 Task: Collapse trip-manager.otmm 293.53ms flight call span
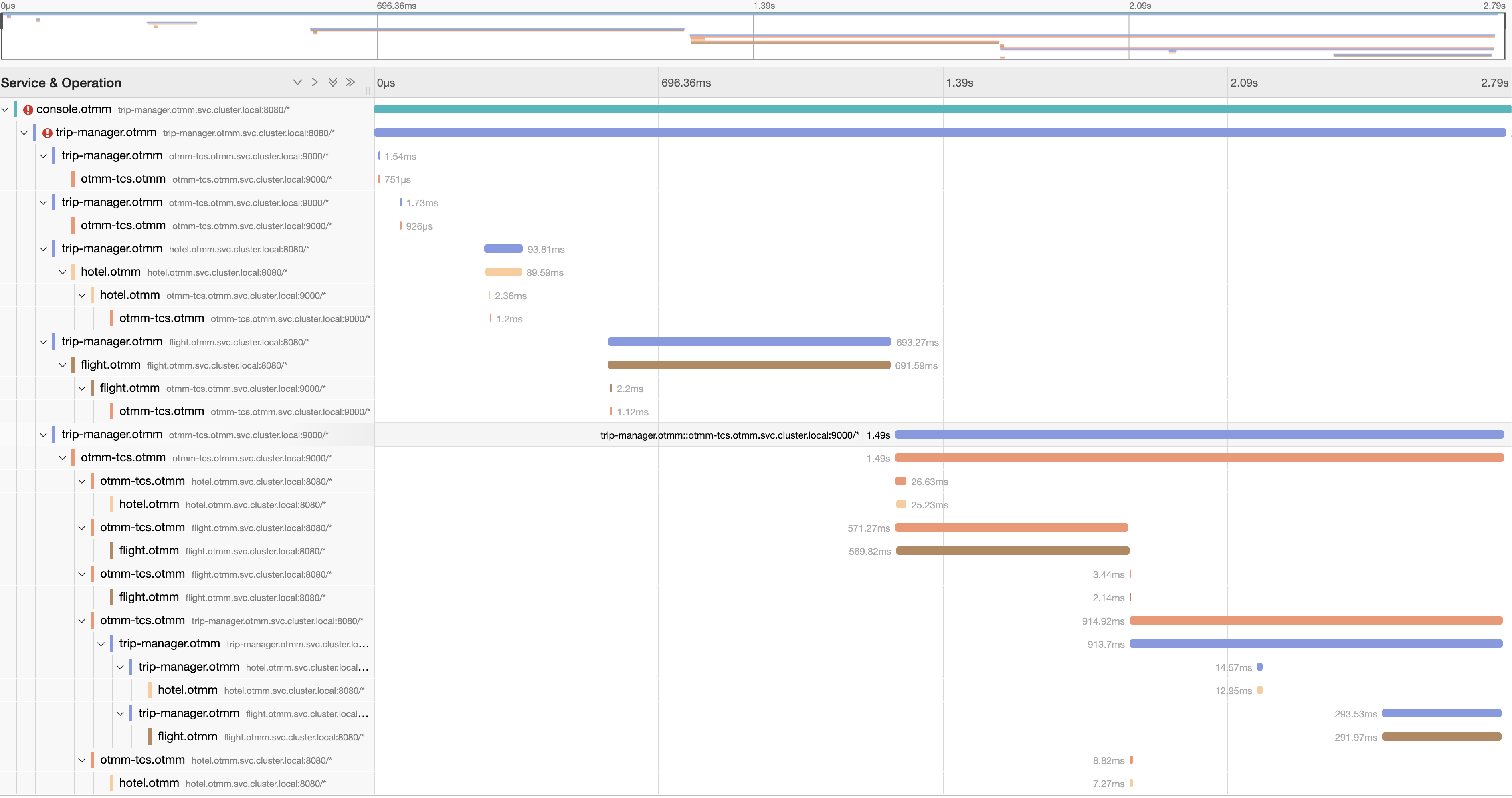pos(120,714)
